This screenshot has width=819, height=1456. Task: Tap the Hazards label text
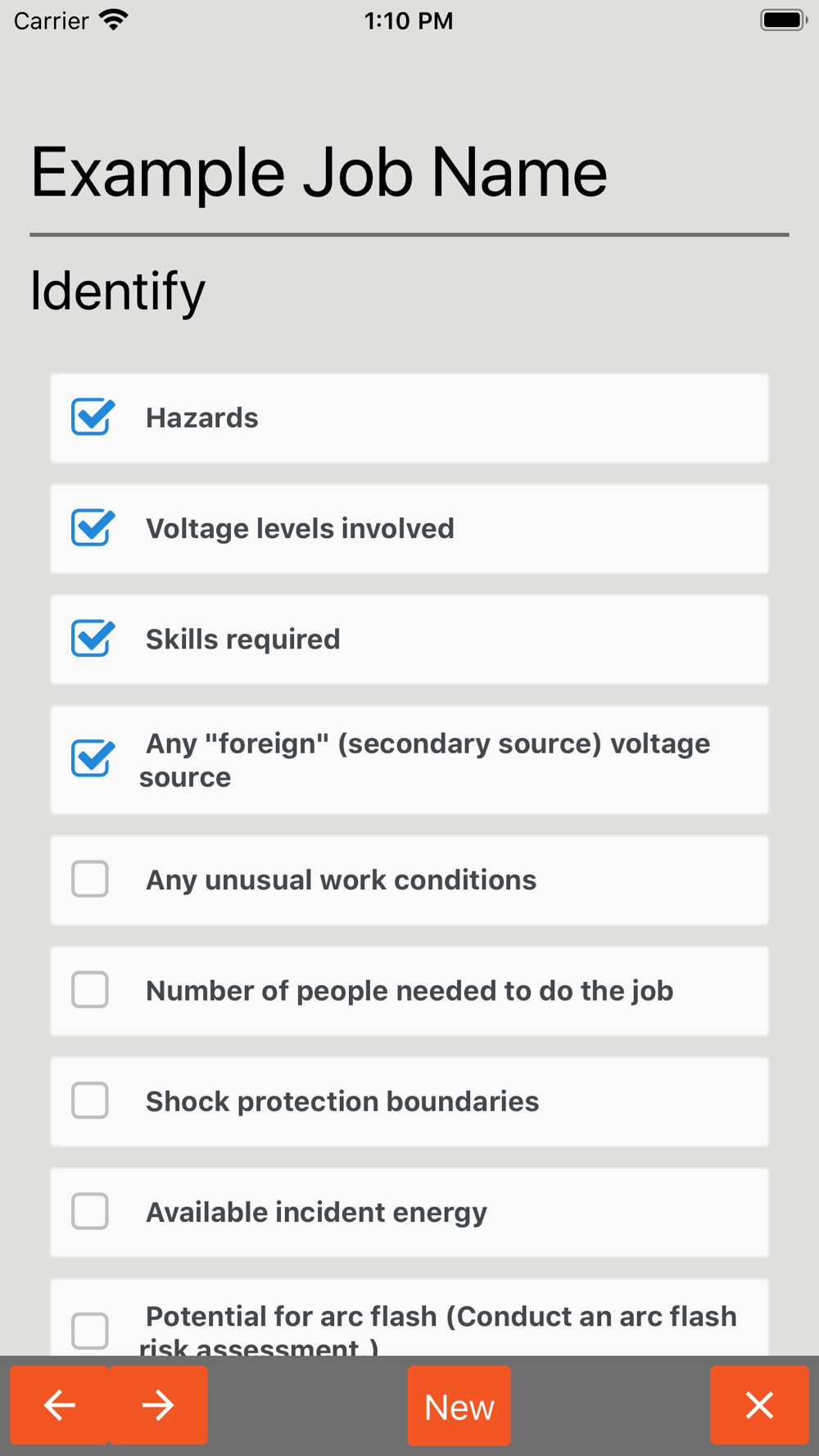click(201, 418)
